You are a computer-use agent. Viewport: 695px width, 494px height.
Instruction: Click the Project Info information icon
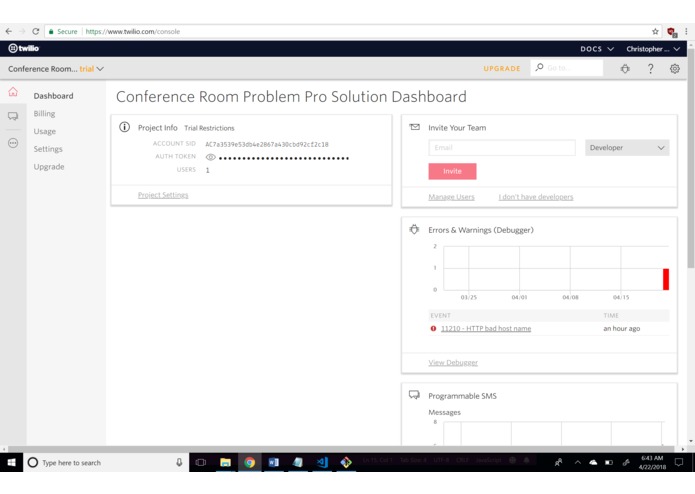pos(125,127)
